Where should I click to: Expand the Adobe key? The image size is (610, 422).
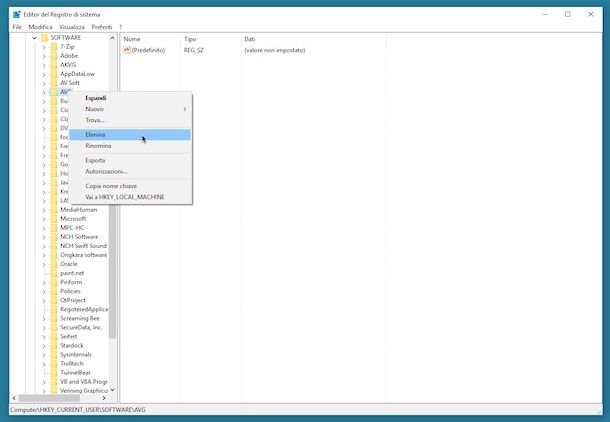point(44,56)
